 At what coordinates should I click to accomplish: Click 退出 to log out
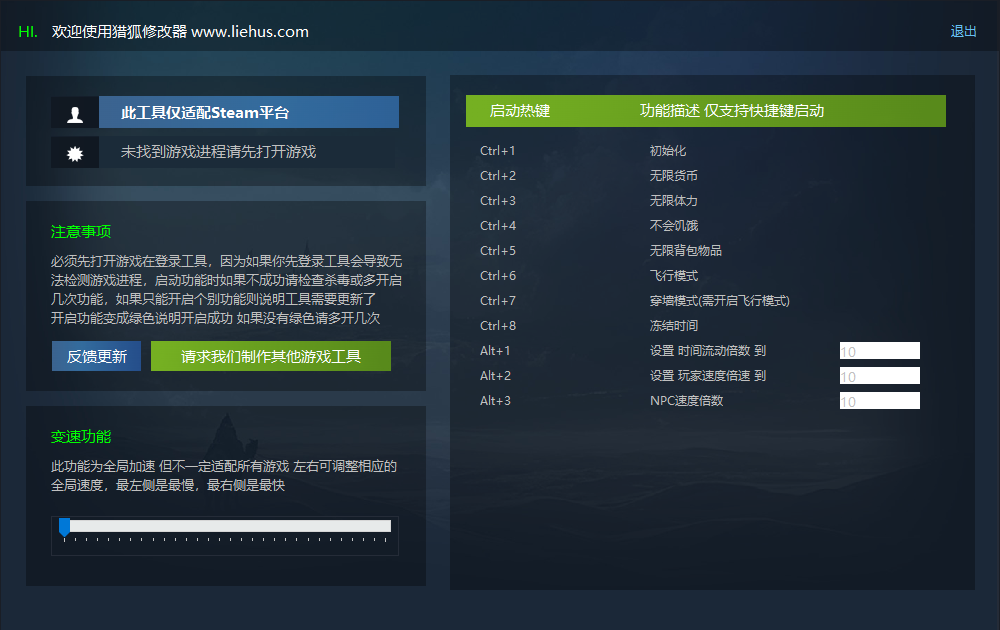(x=963, y=31)
